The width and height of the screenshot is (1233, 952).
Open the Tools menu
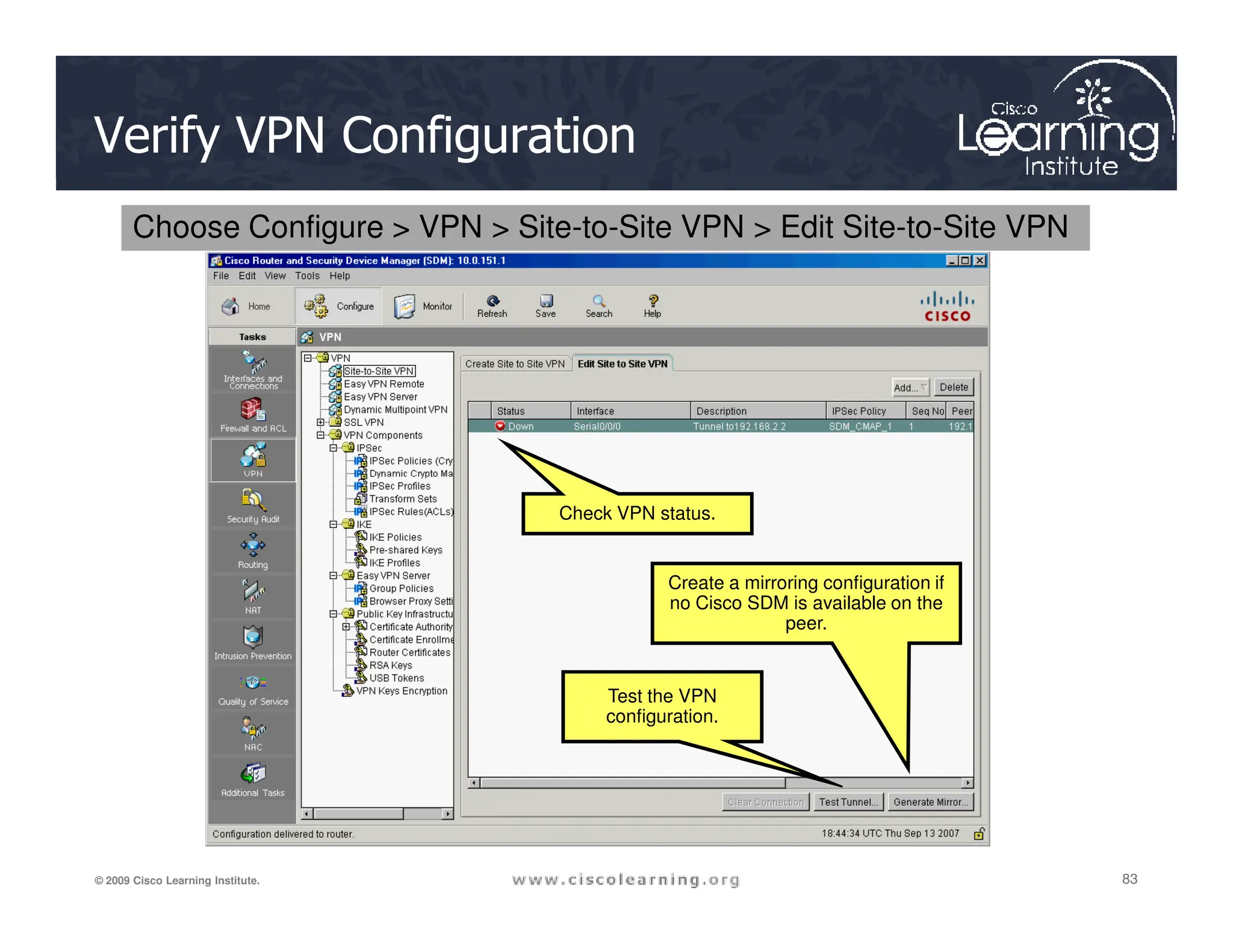(x=307, y=276)
